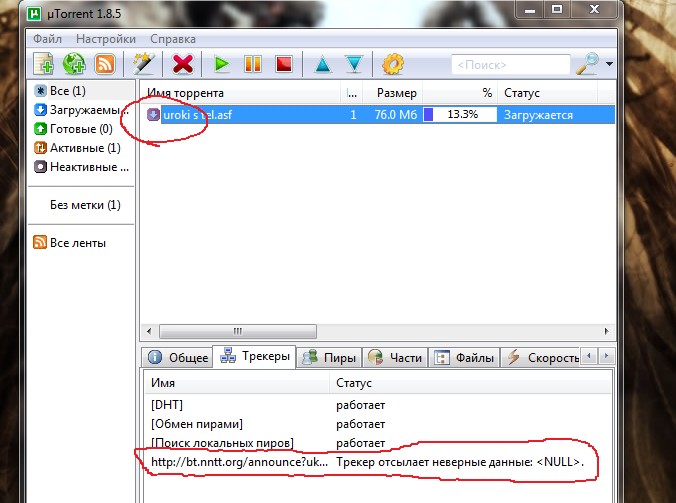Click the tab strip left scroll arrow

point(589,356)
